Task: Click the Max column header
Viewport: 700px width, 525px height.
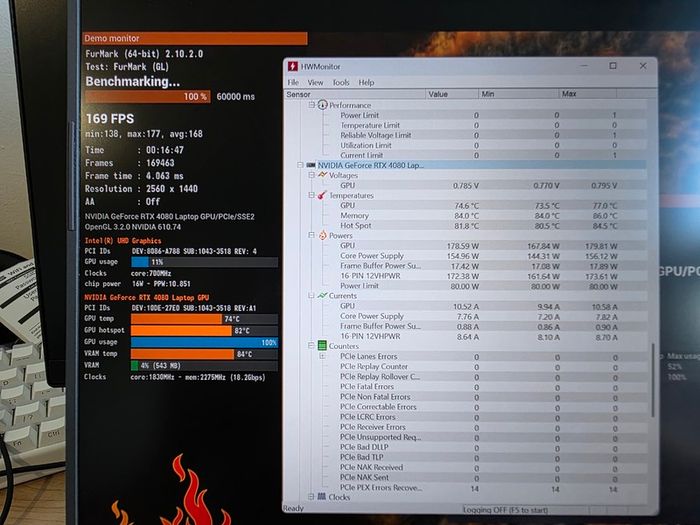Action: pos(588,94)
